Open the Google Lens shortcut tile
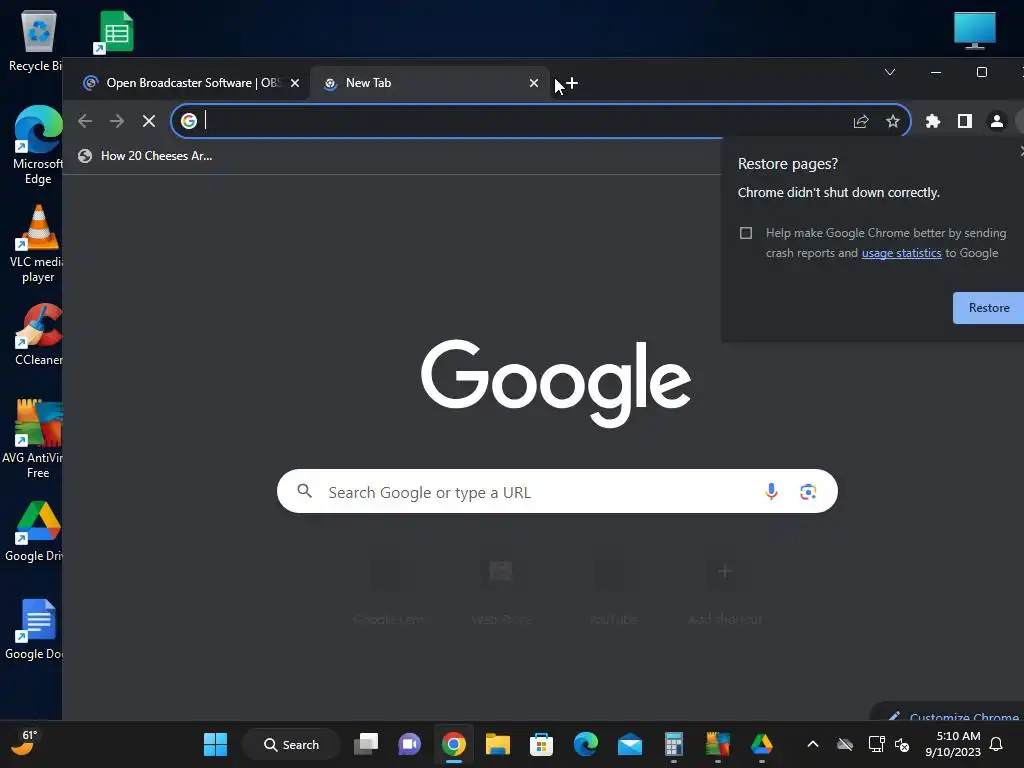Viewport: 1024px width, 768px height. click(388, 590)
